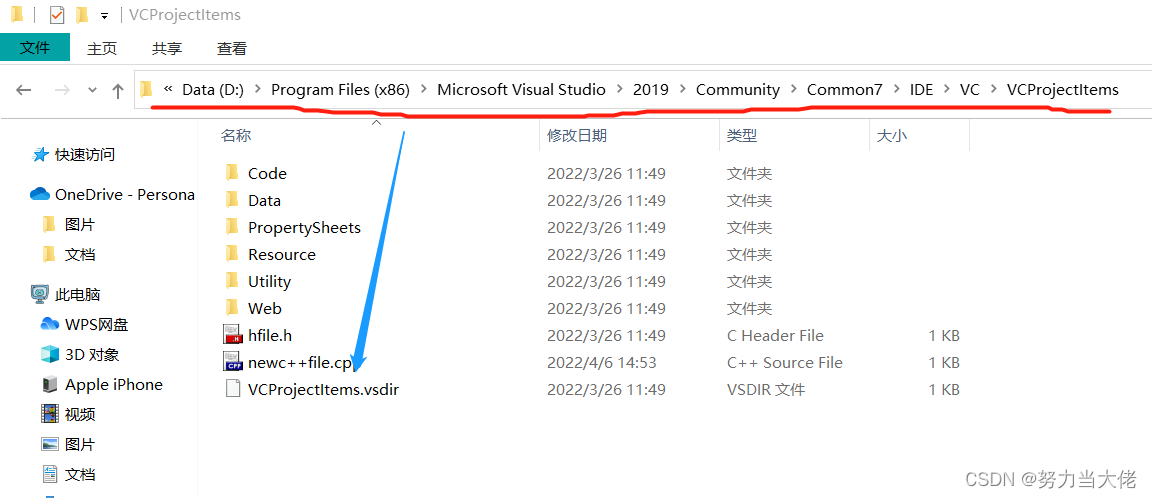Image resolution: width=1152 pixels, height=498 pixels.
Task: Click the VSDIR 文件 type cell
Action: (766, 389)
